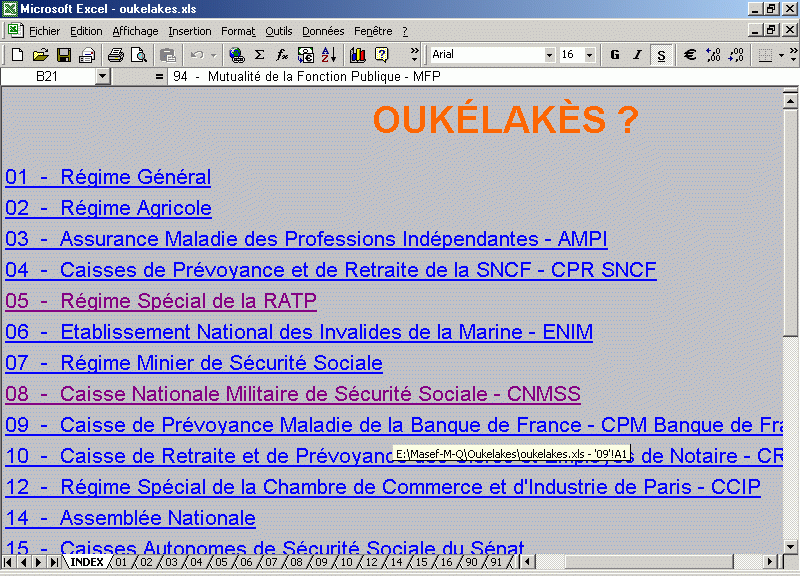Open the Insertion menu

[x=190, y=31]
